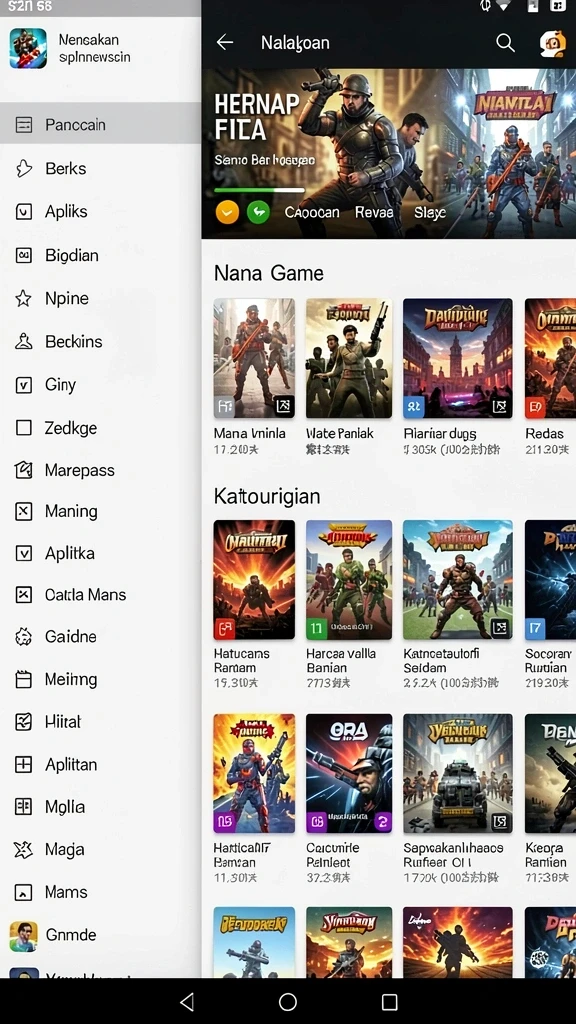
Task: Open the Katncetaulorfi Seidam game thumbnail
Action: click(x=457, y=579)
